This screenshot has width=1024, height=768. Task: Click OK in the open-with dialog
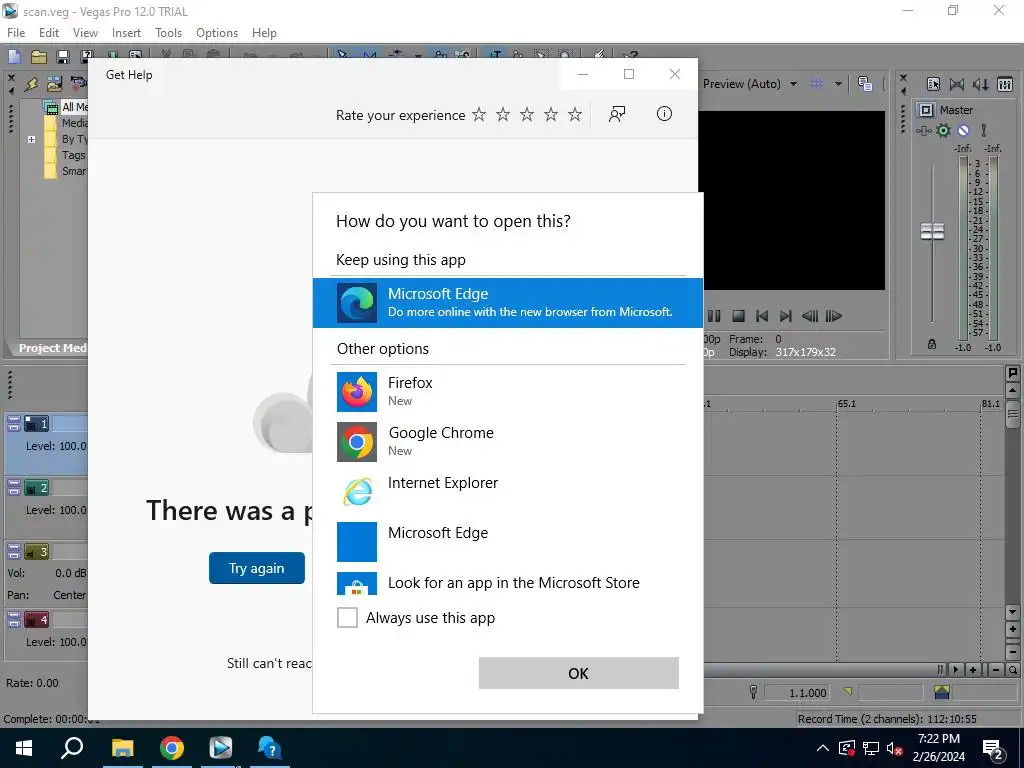[x=579, y=673]
